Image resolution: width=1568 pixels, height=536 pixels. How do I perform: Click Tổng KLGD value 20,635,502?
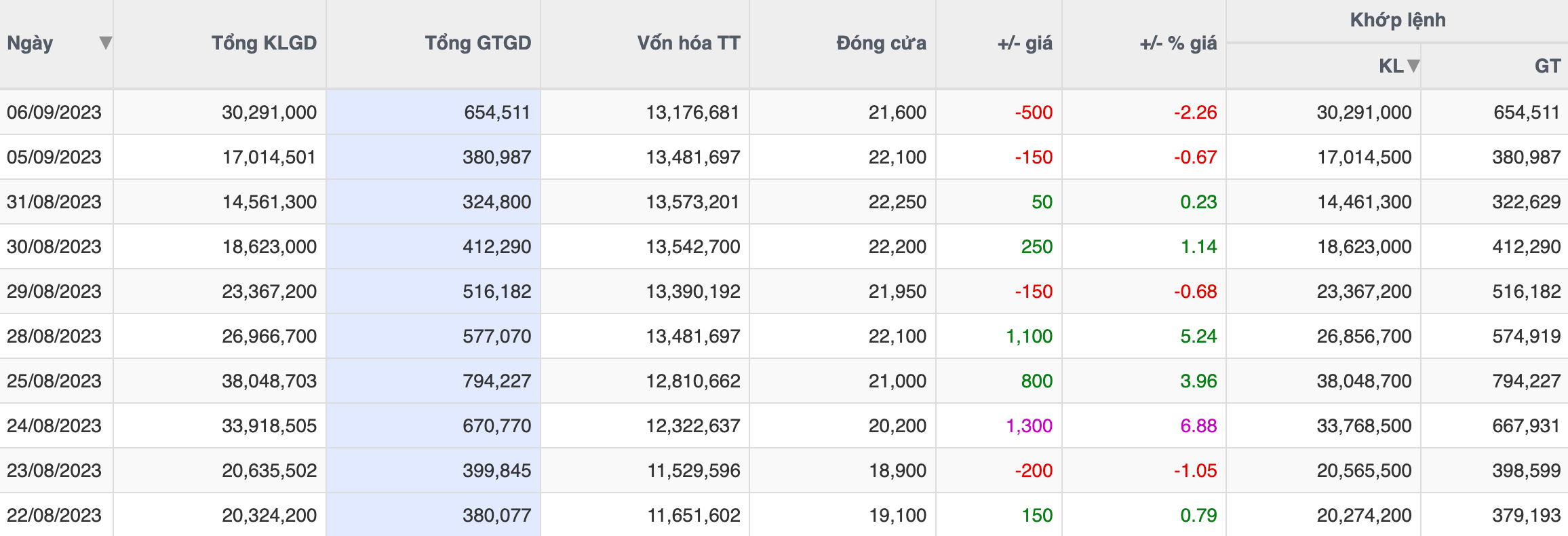pyautogui.click(x=269, y=470)
